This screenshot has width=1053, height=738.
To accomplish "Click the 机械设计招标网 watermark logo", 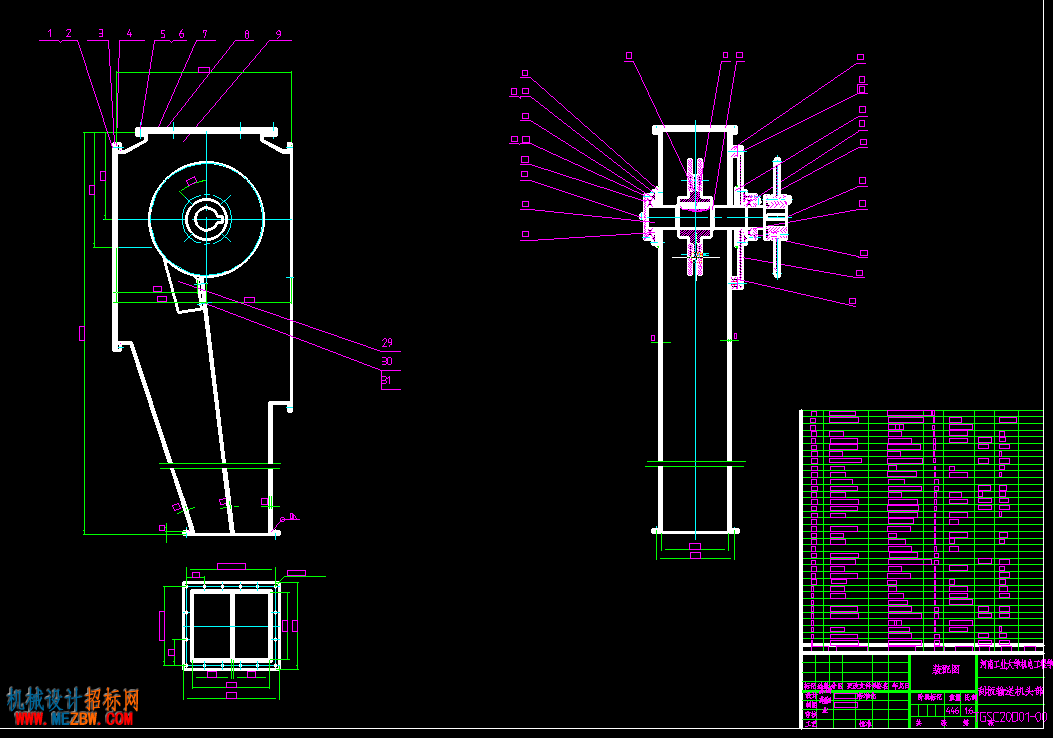I will coord(73,700).
